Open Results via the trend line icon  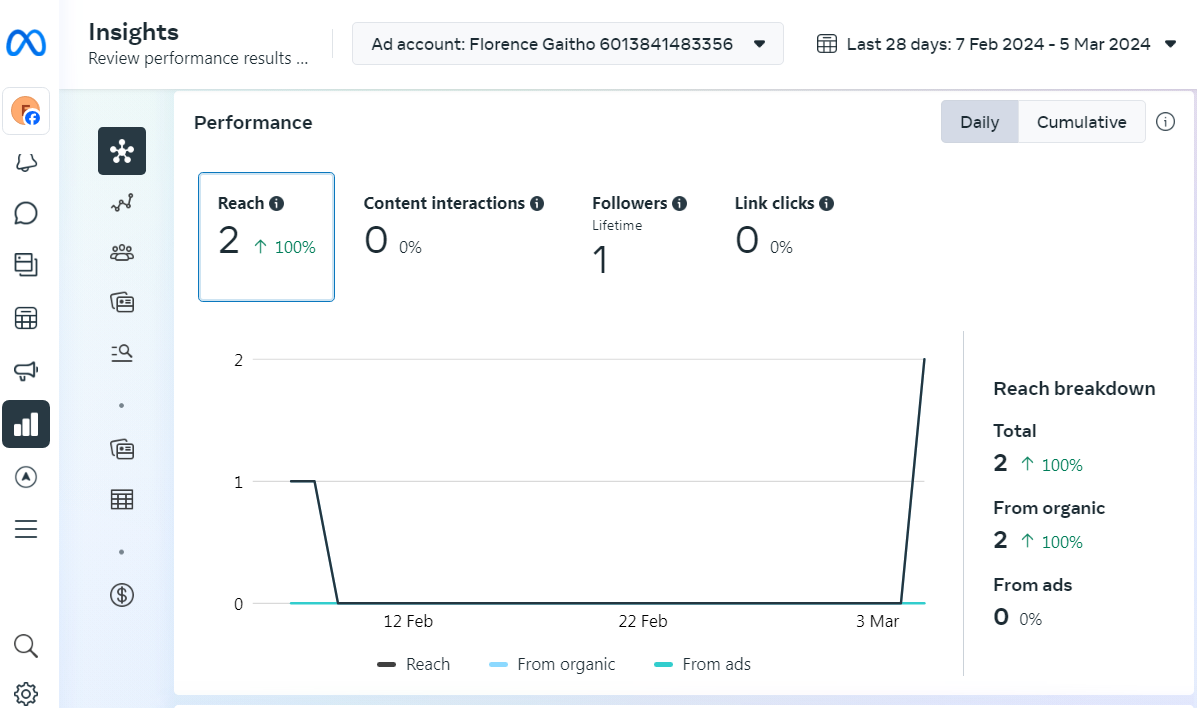coord(121,201)
